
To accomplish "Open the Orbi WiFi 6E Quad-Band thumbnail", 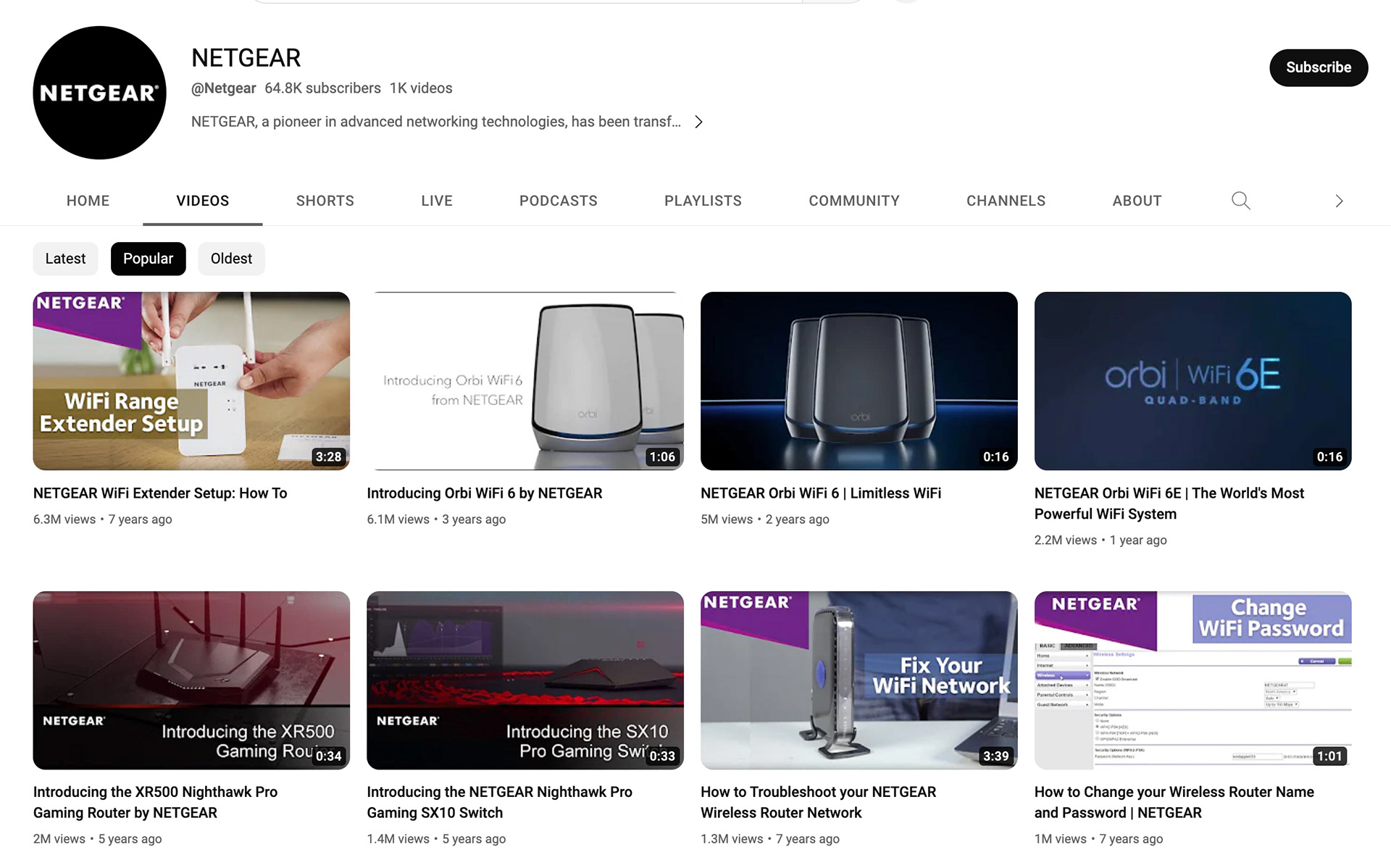I will 1192,381.
